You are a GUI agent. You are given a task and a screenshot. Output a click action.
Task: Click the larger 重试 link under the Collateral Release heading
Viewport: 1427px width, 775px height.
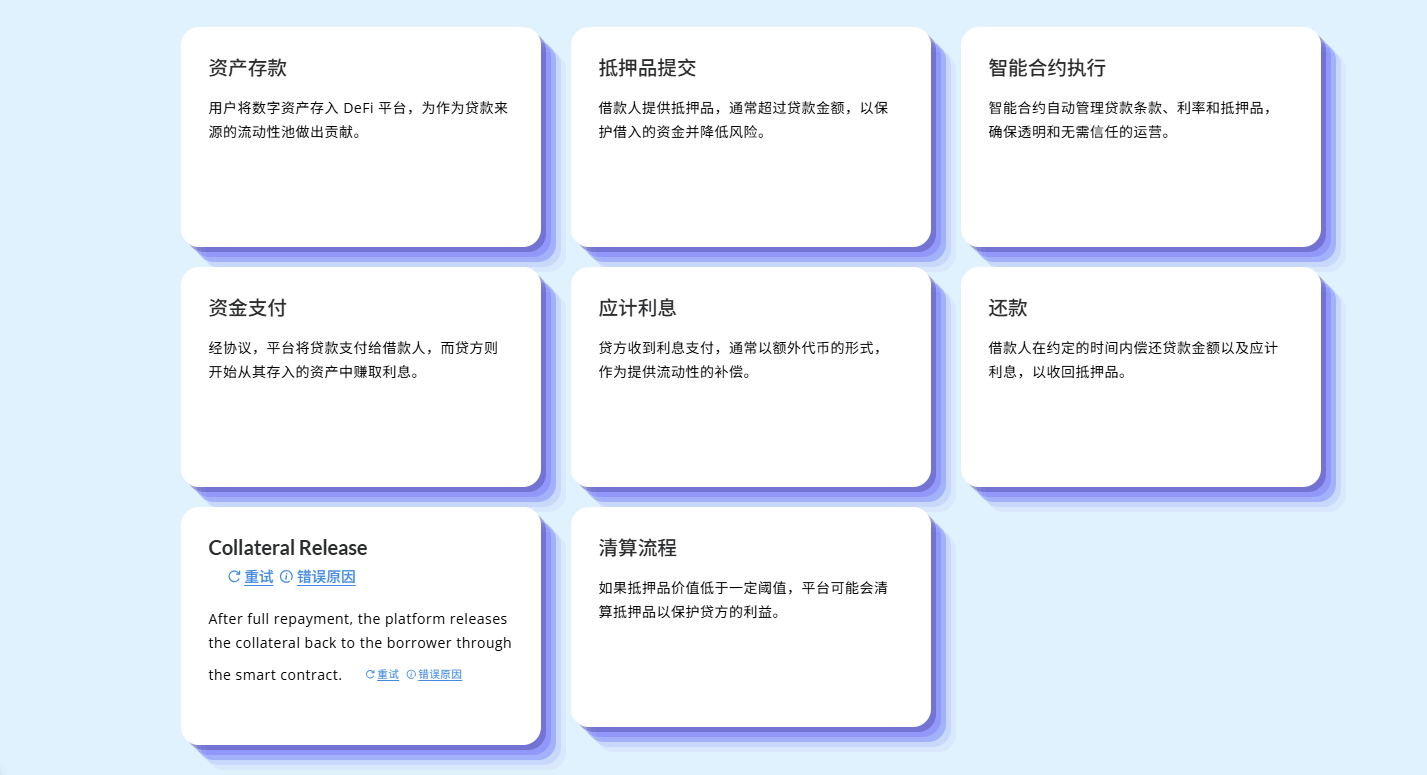point(259,577)
